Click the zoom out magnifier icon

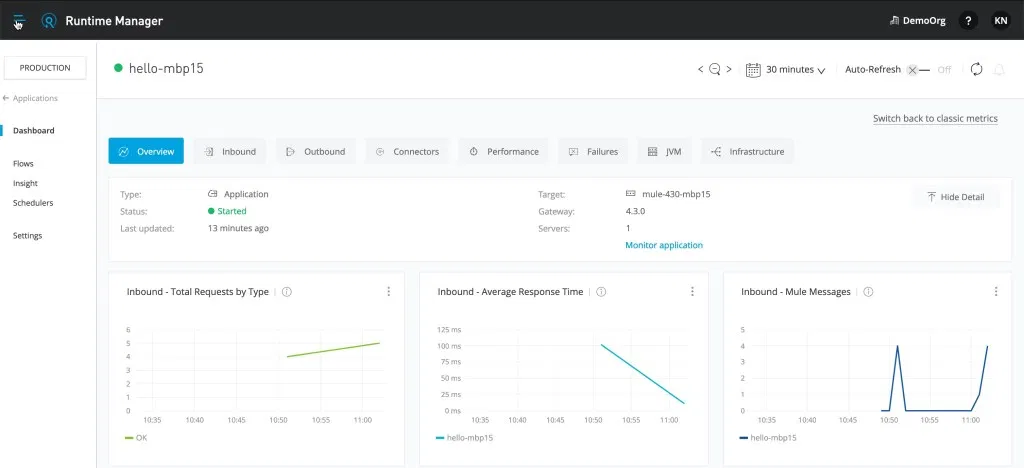[x=715, y=70]
